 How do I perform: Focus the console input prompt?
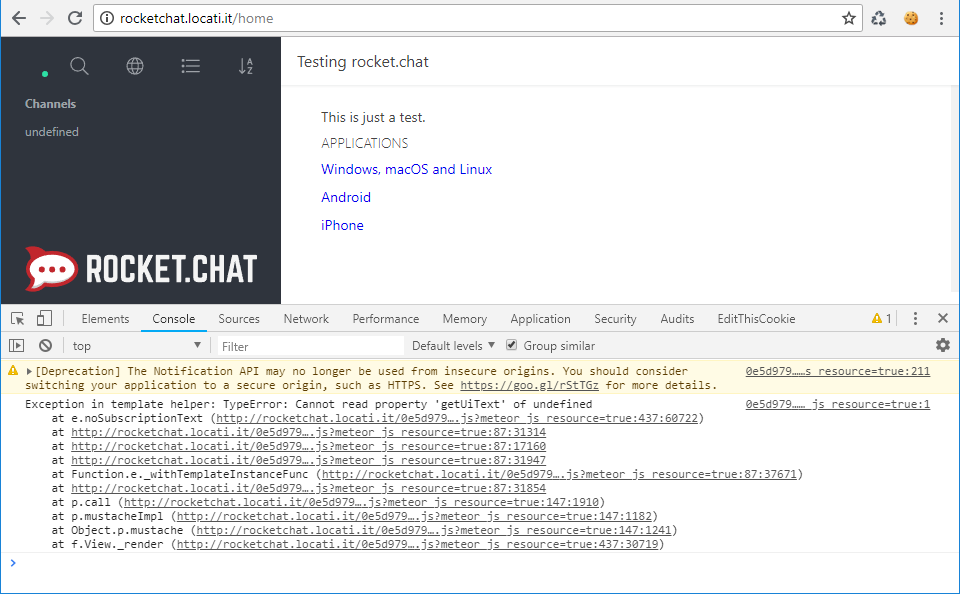pyautogui.click(x=484, y=563)
